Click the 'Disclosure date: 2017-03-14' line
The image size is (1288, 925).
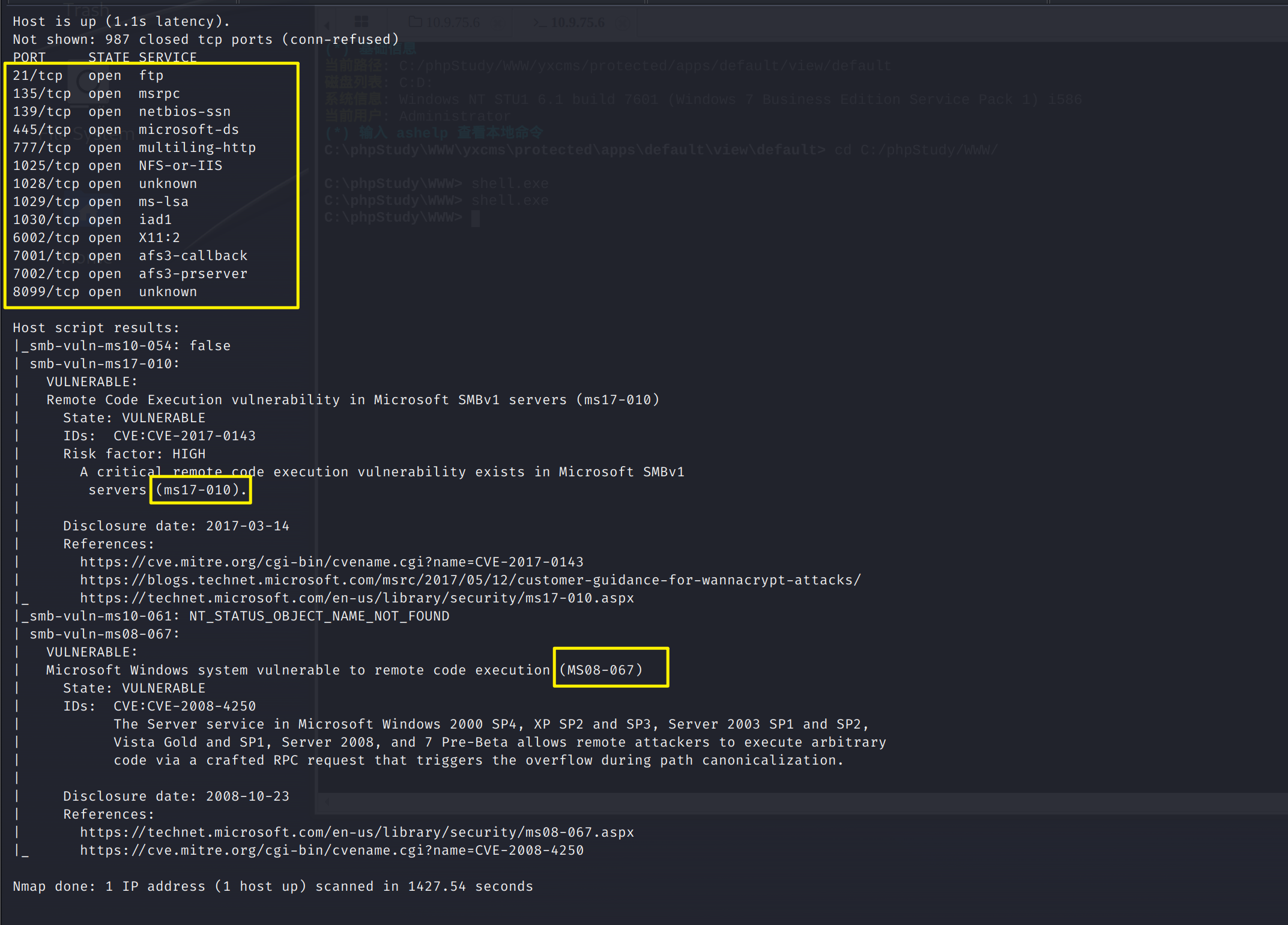point(177,526)
